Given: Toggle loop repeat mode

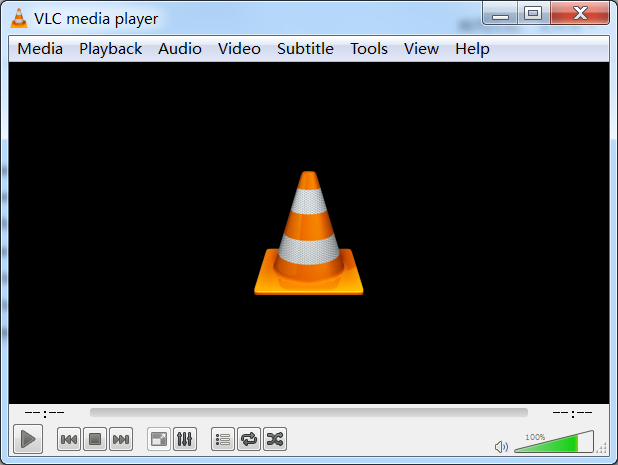Looking at the screenshot, I should tap(249, 439).
